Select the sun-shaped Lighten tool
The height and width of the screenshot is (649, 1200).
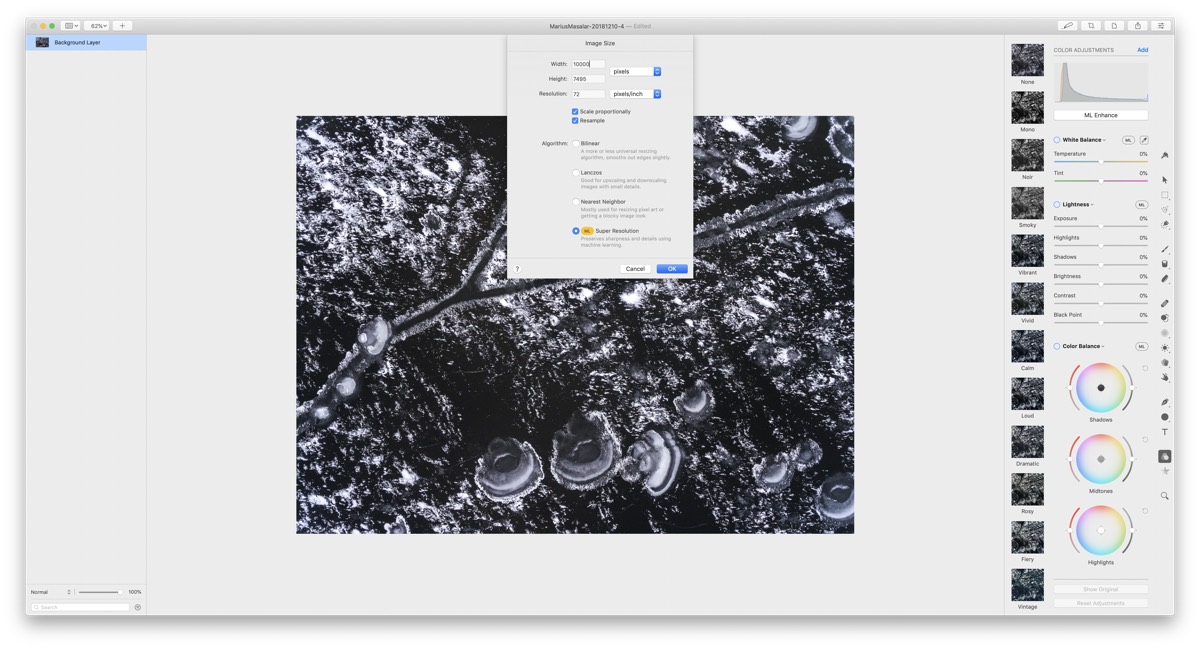[1165, 348]
